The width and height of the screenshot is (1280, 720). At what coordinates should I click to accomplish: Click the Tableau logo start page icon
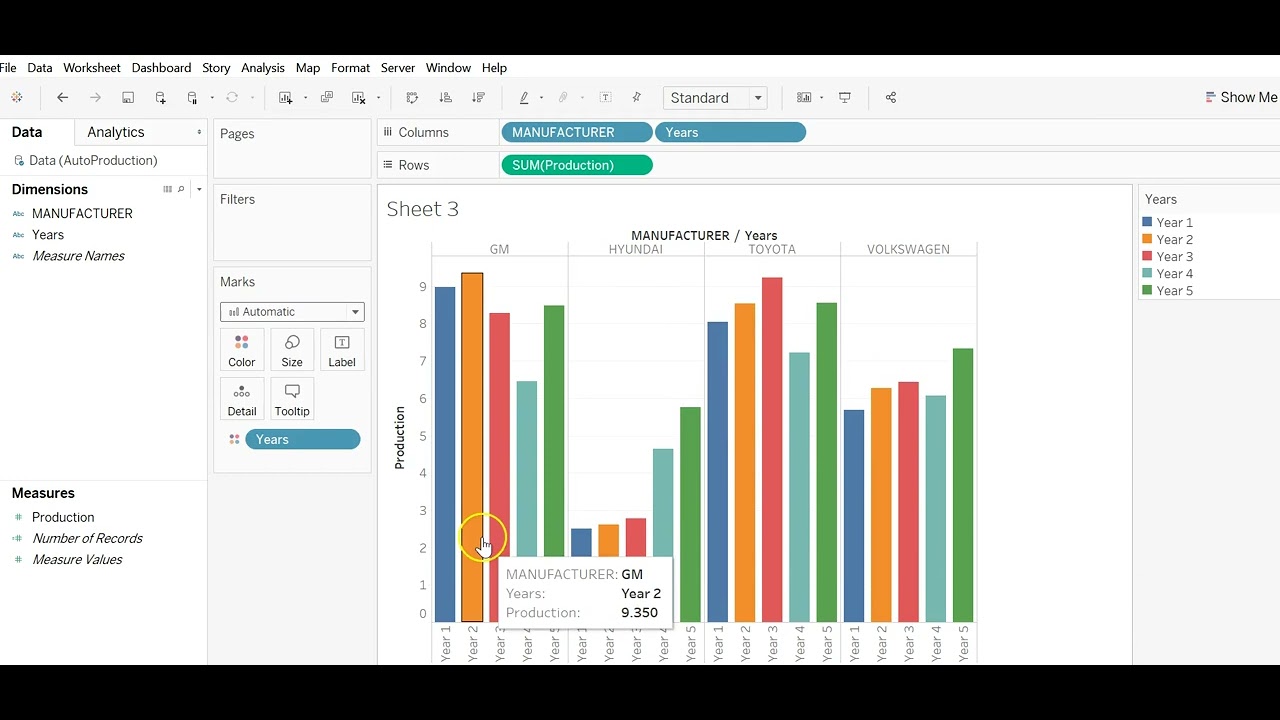(16, 97)
